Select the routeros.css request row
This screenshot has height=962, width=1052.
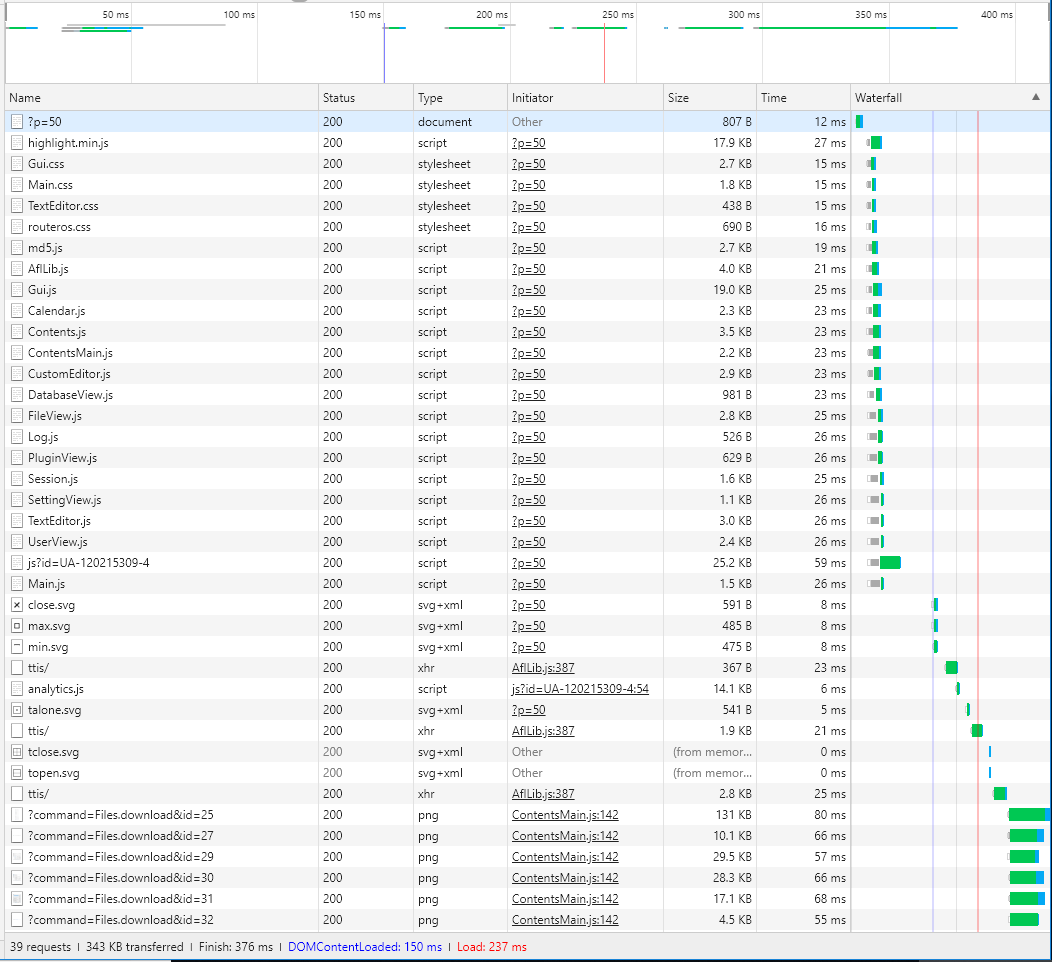click(x=59, y=227)
